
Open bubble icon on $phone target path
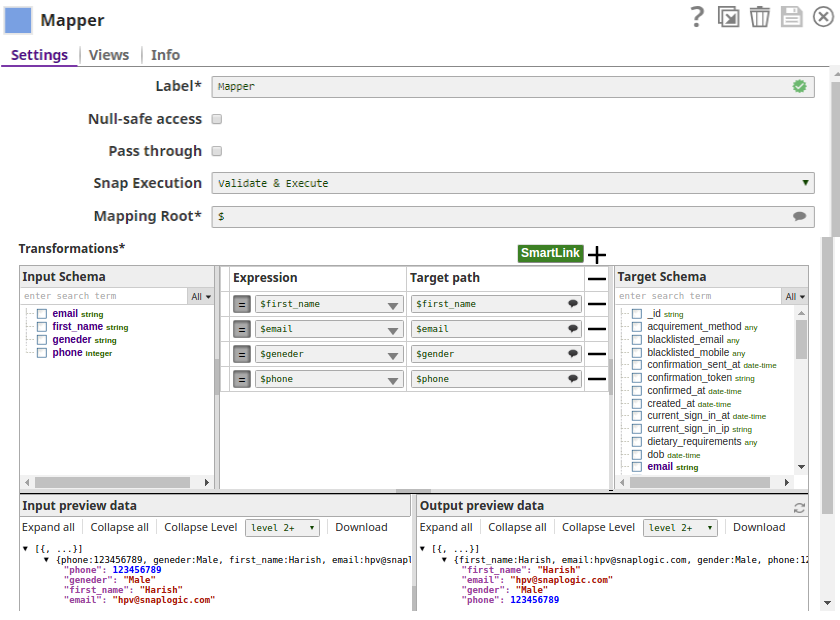[573, 379]
